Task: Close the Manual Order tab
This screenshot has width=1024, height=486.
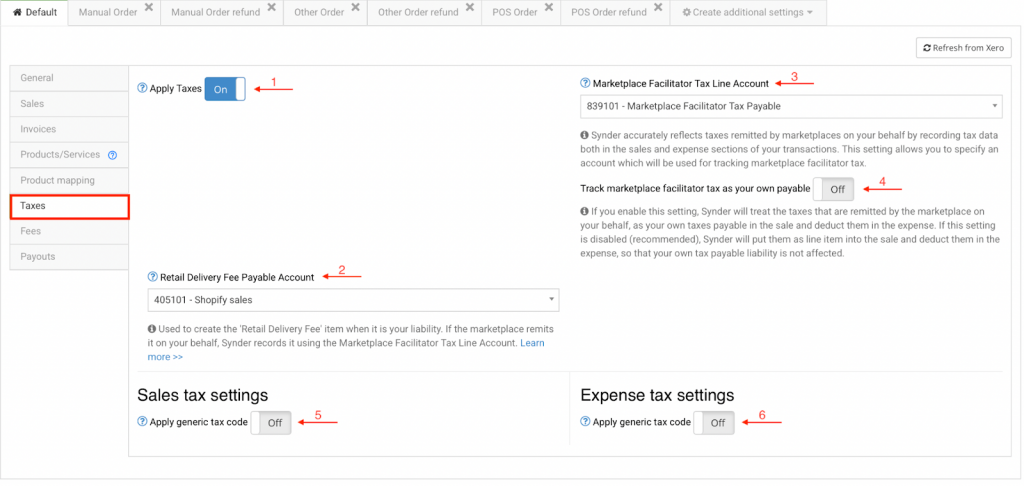Action: [149, 8]
